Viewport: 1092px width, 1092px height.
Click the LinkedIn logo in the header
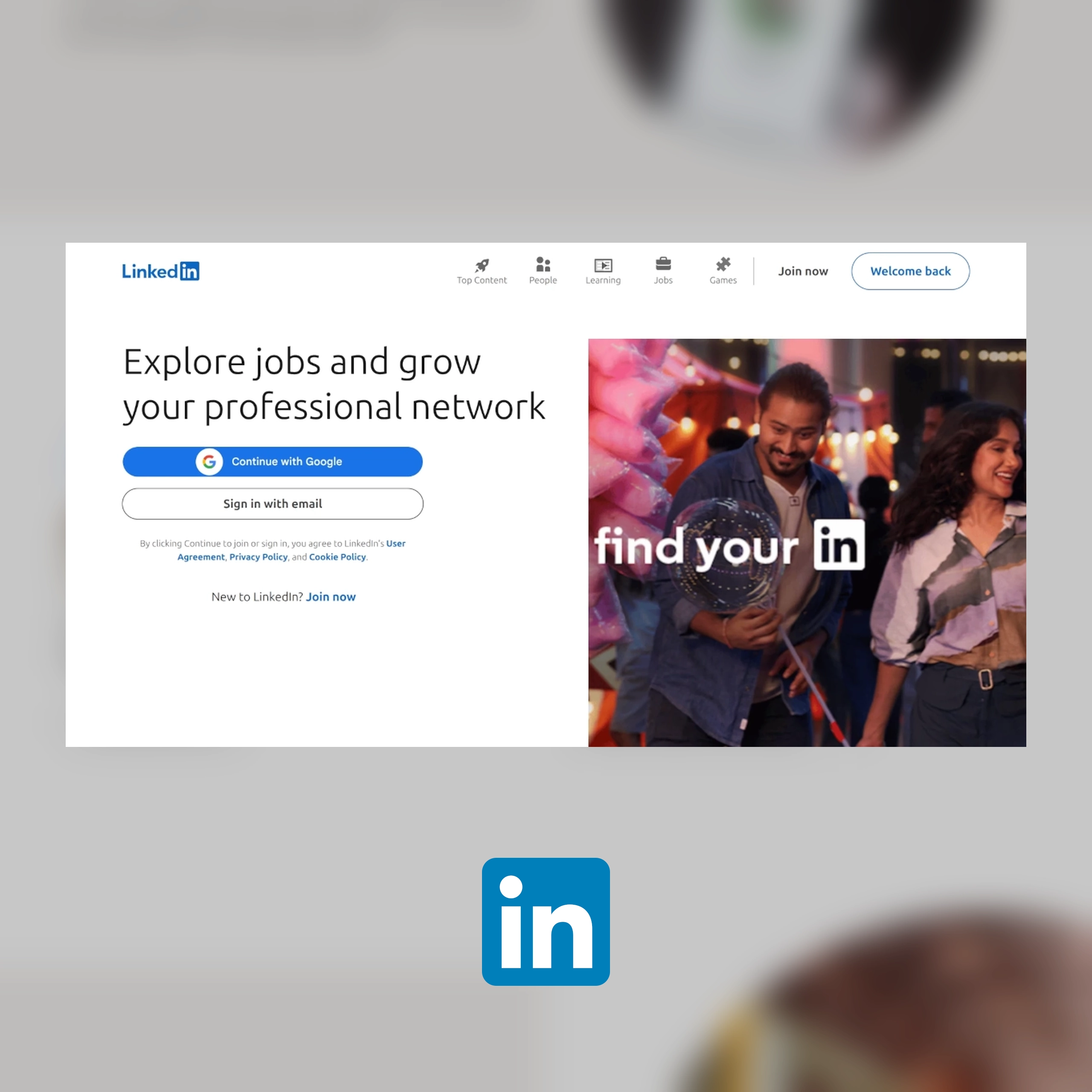click(160, 271)
